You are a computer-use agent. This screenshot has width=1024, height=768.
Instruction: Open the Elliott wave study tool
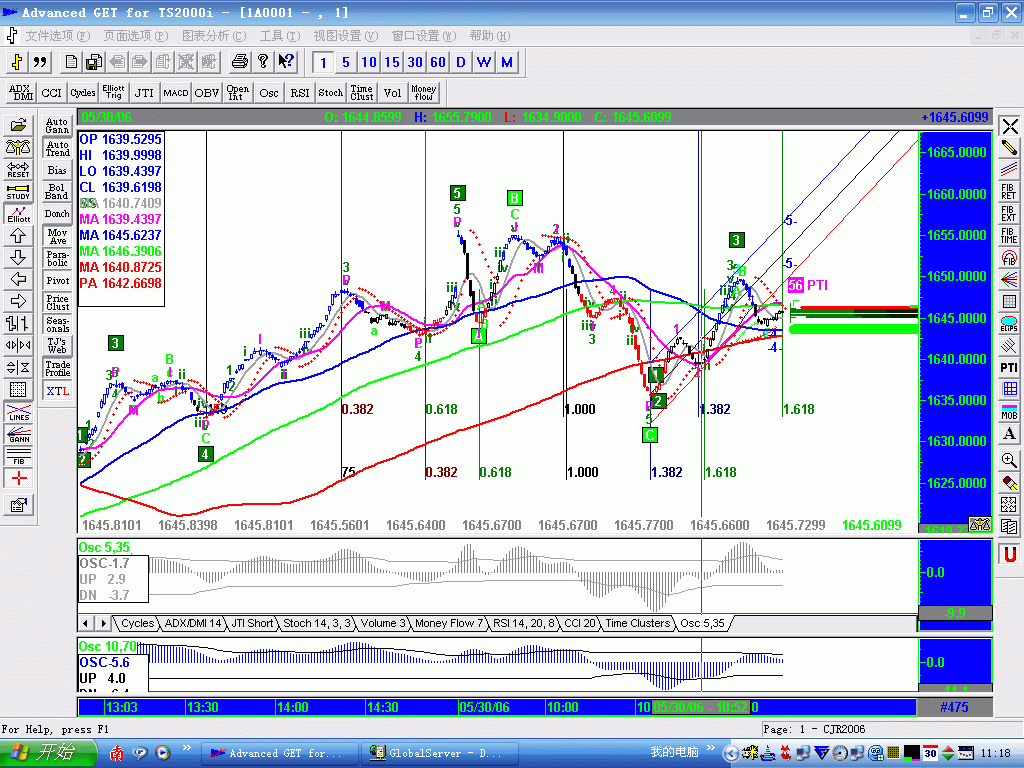click(x=18, y=213)
